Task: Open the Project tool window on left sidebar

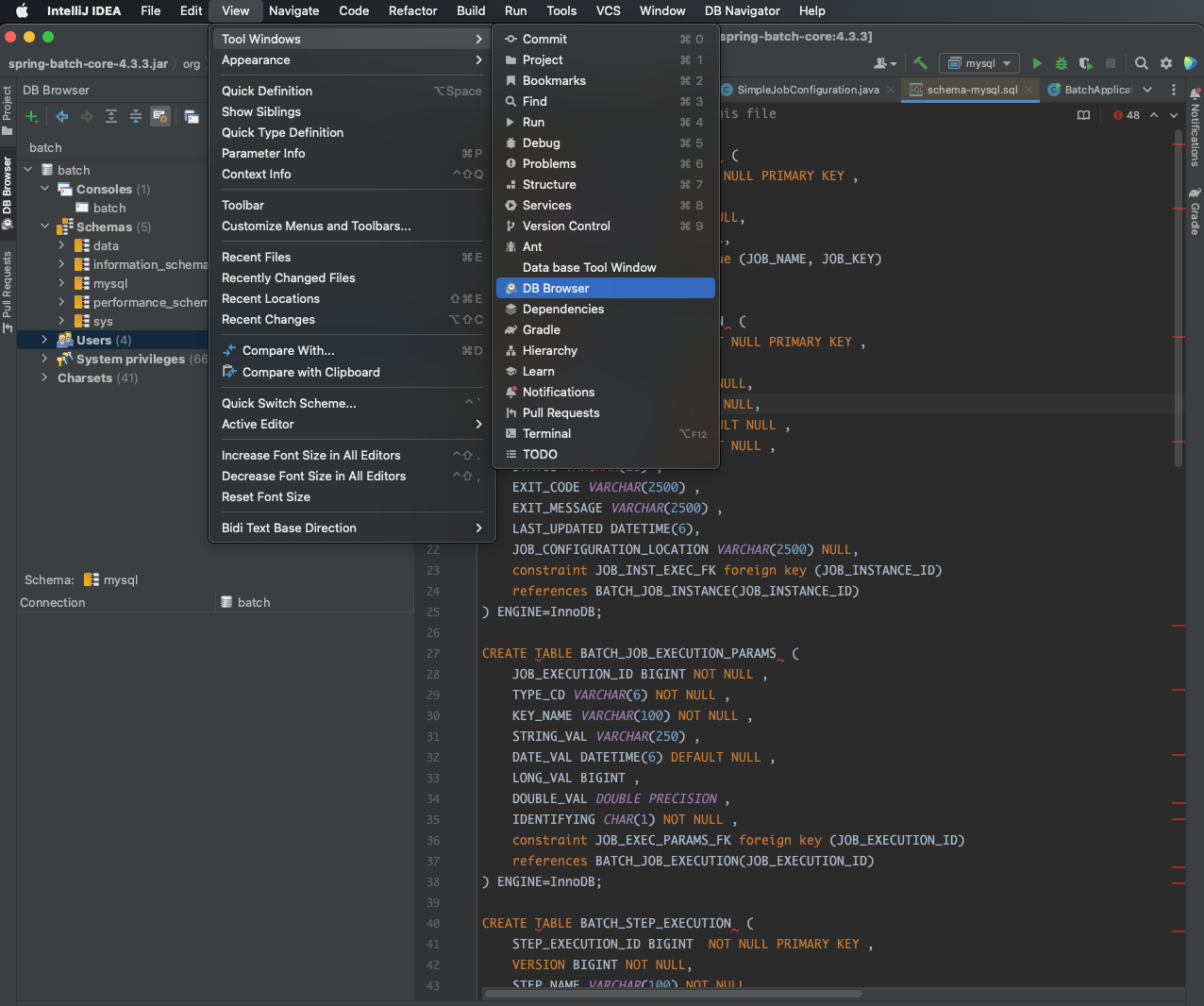Action: pyautogui.click(x=8, y=110)
